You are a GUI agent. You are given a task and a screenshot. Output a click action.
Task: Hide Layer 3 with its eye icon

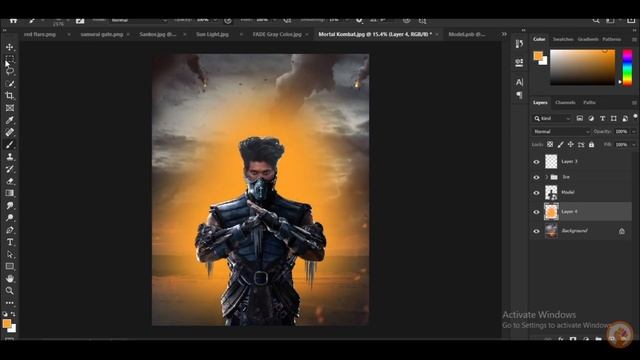[536, 162]
